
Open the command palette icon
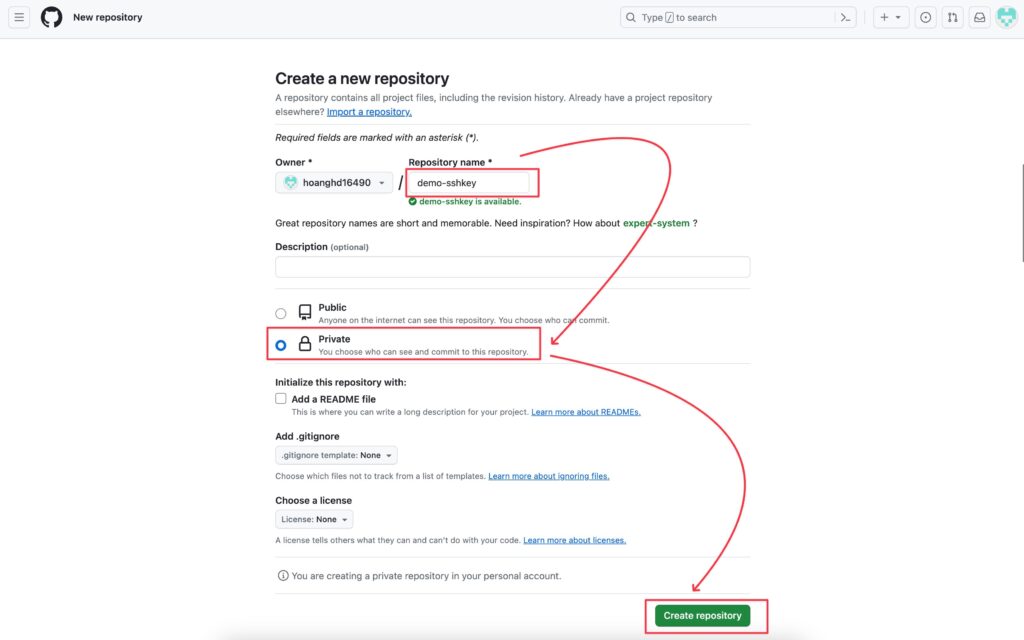(845, 18)
